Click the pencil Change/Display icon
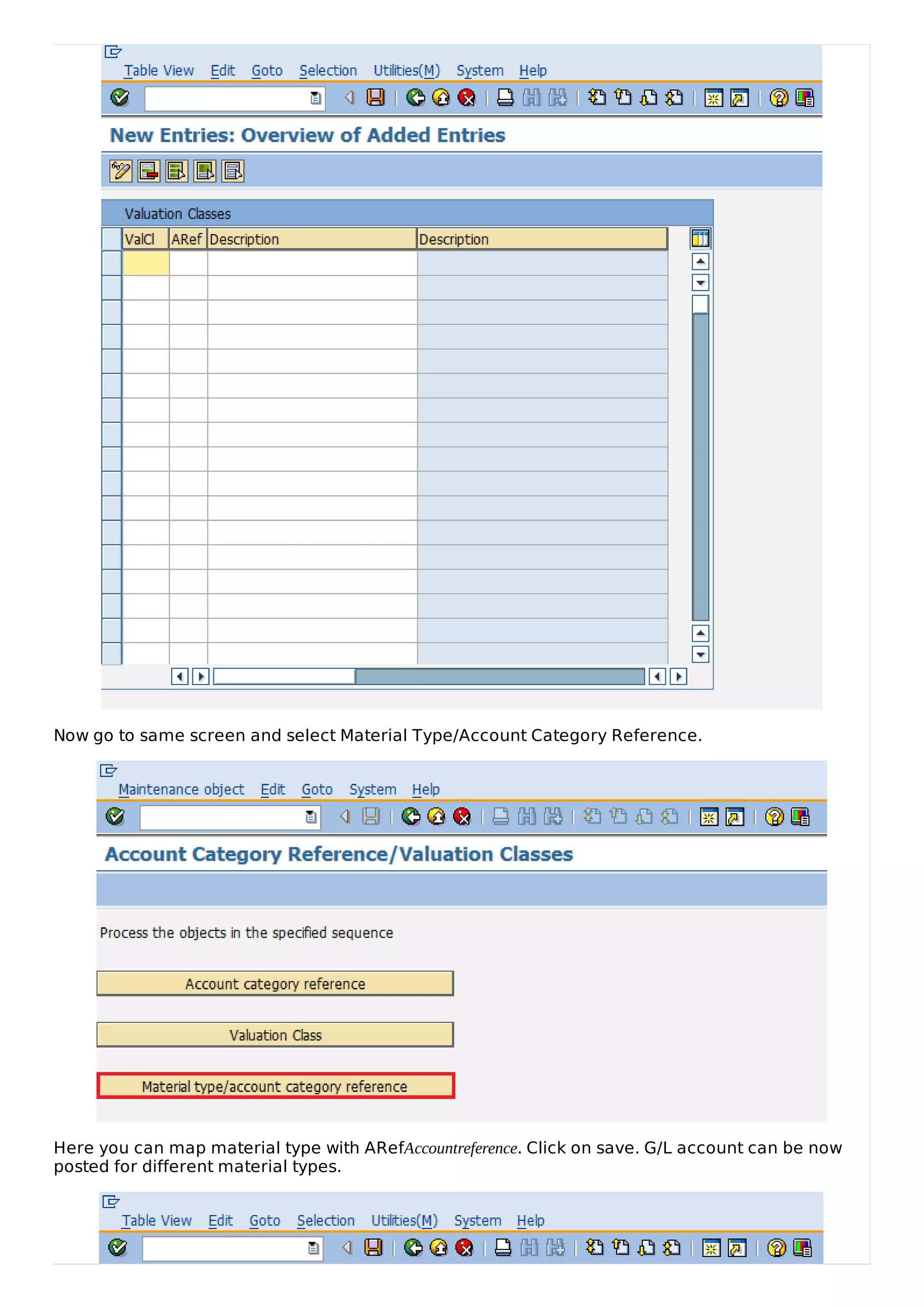Viewport: 924px width, 1308px height. tap(121, 171)
